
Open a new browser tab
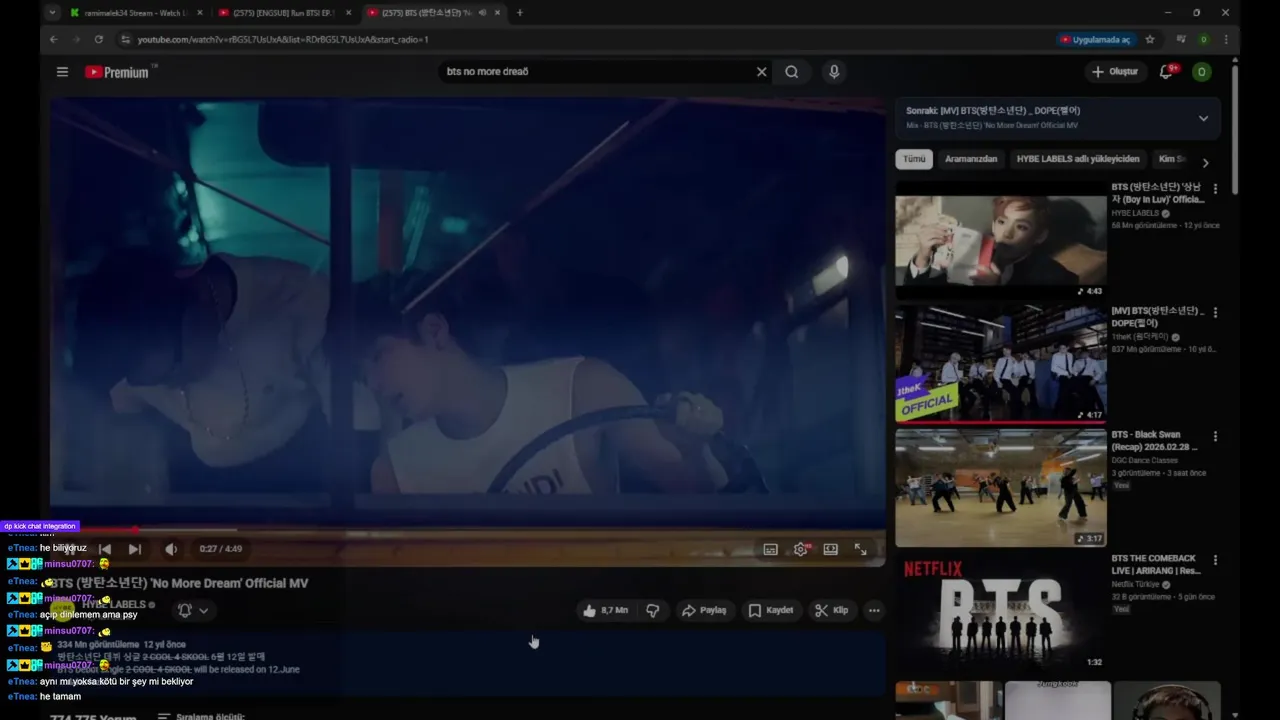point(519,13)
